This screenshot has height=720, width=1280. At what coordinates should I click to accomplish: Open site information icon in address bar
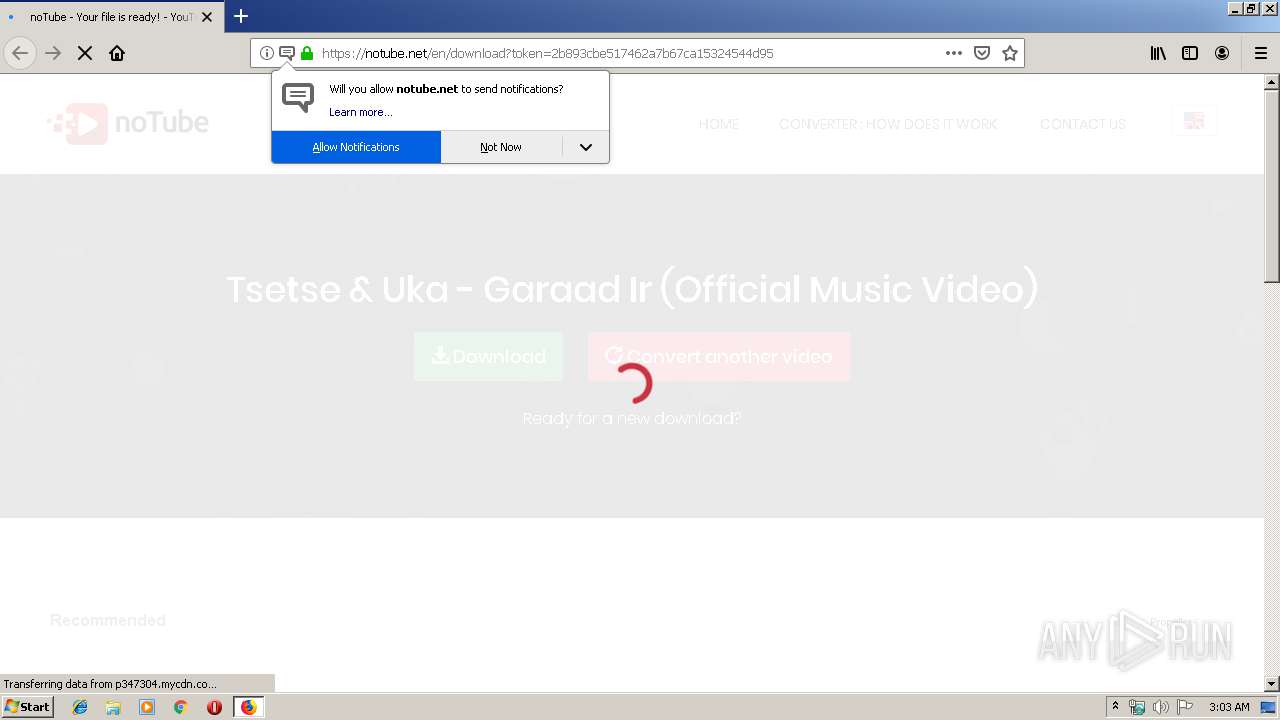pos(267,53)
